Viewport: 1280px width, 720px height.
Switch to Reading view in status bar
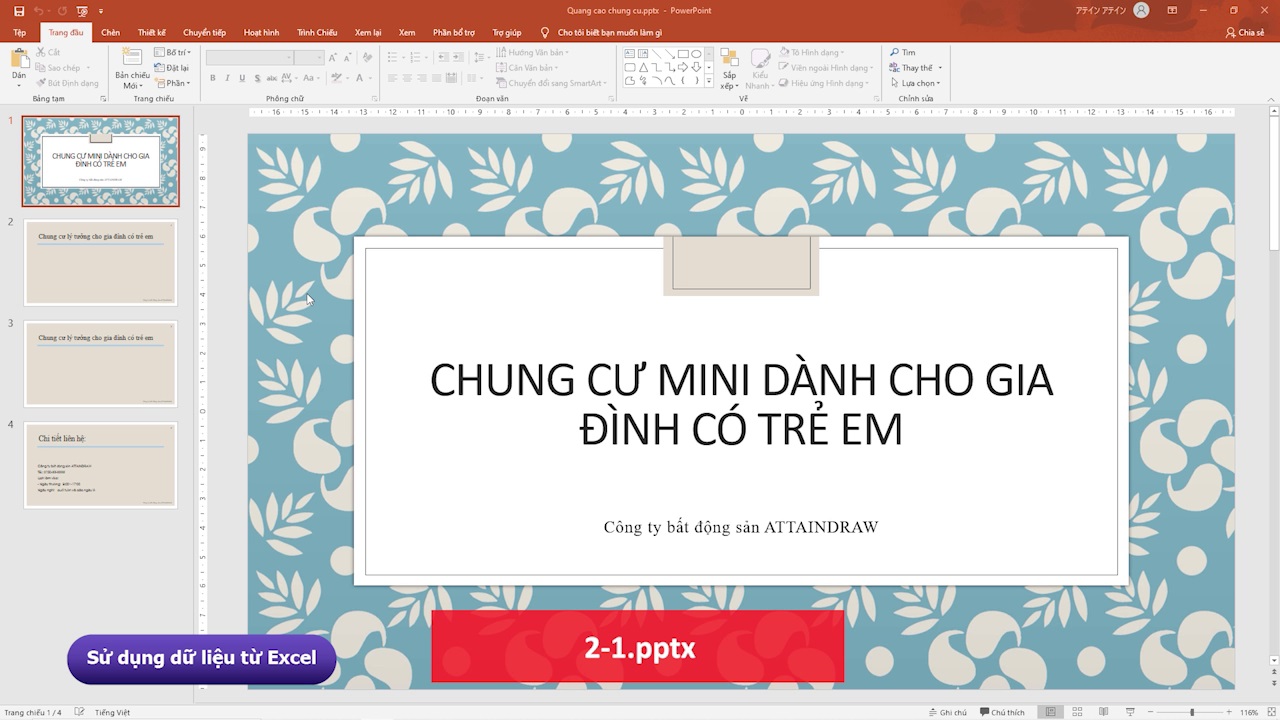pyautogui.click(x=1103, y=712)
